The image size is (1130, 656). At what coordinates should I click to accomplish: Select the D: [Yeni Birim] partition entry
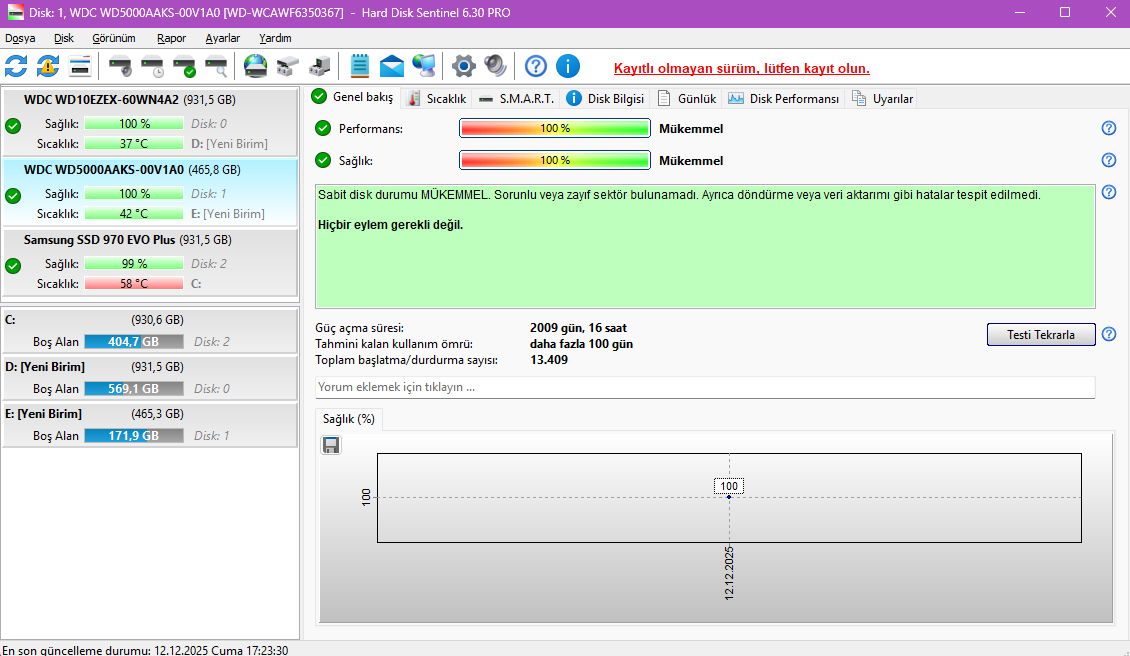[x=150, y=378]
